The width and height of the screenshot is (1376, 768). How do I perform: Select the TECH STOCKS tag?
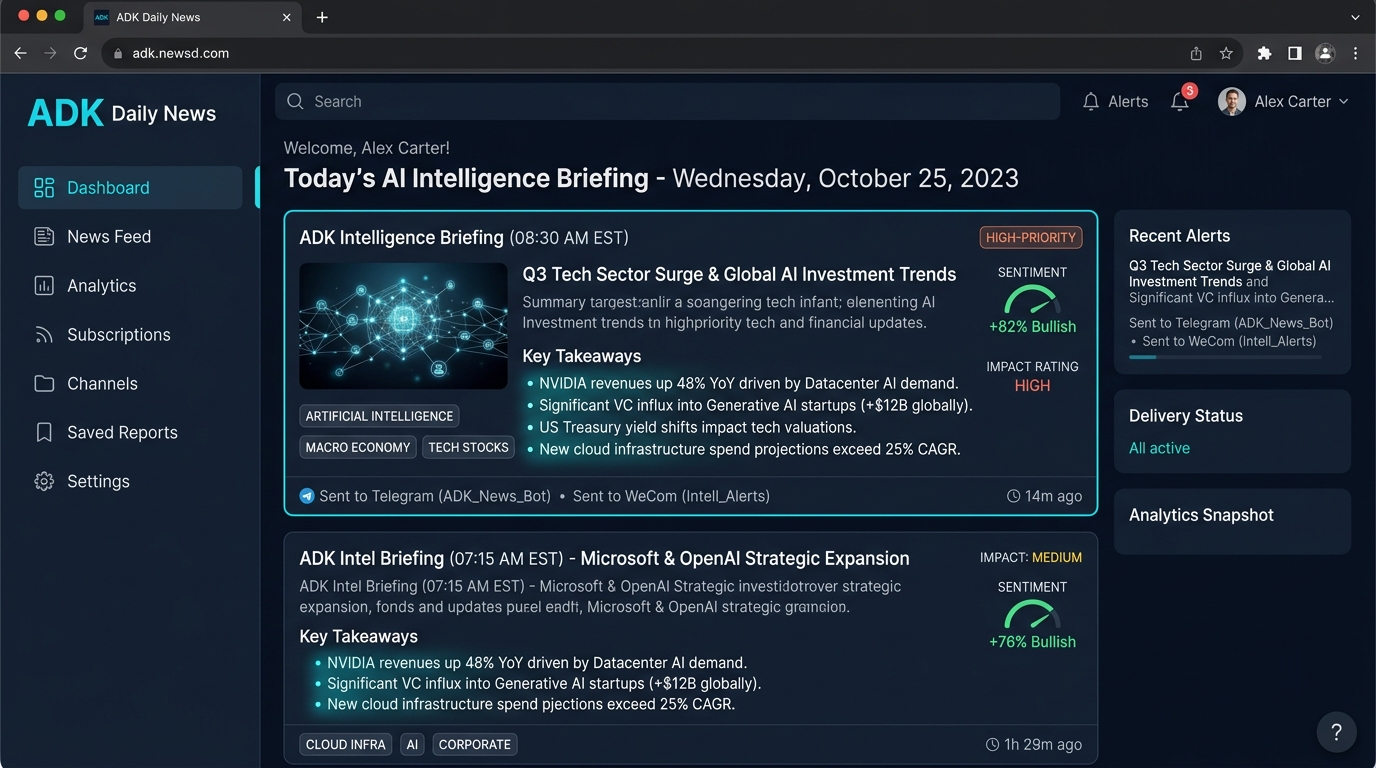coord(468,447)
